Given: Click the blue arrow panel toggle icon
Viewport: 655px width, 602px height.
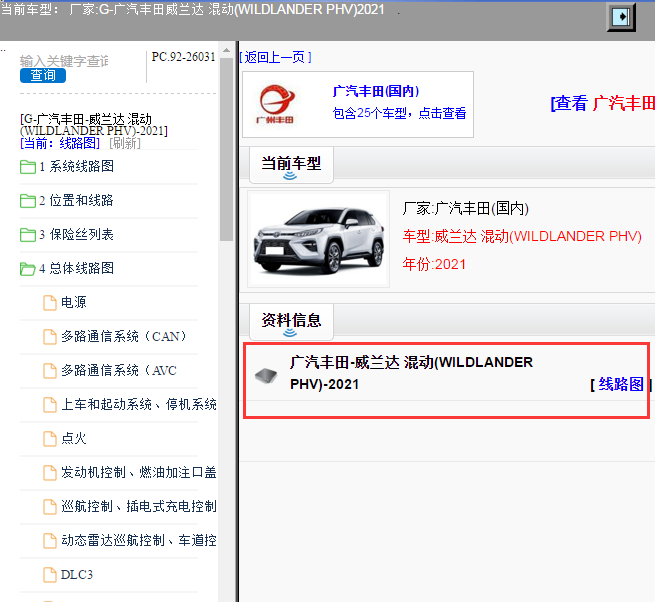Looking at the screenshot, I should pyautogui.click(x=621, y=17).
